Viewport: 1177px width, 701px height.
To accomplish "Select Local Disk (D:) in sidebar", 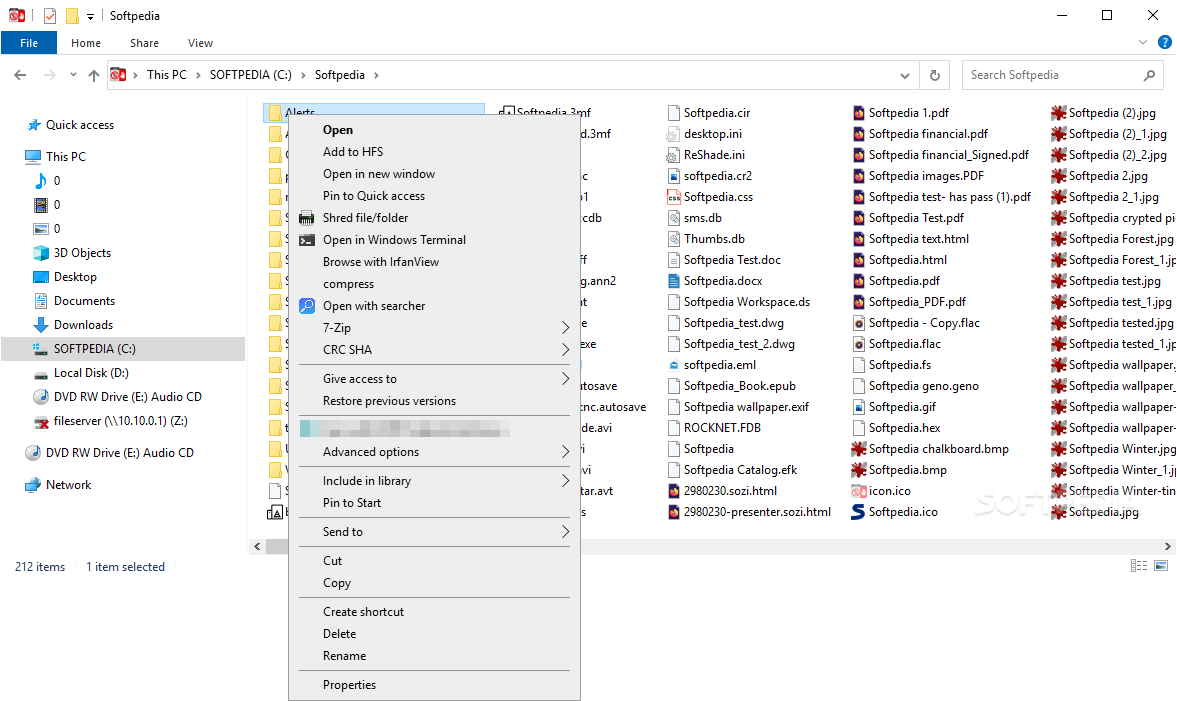I will [x=91, y=373].
